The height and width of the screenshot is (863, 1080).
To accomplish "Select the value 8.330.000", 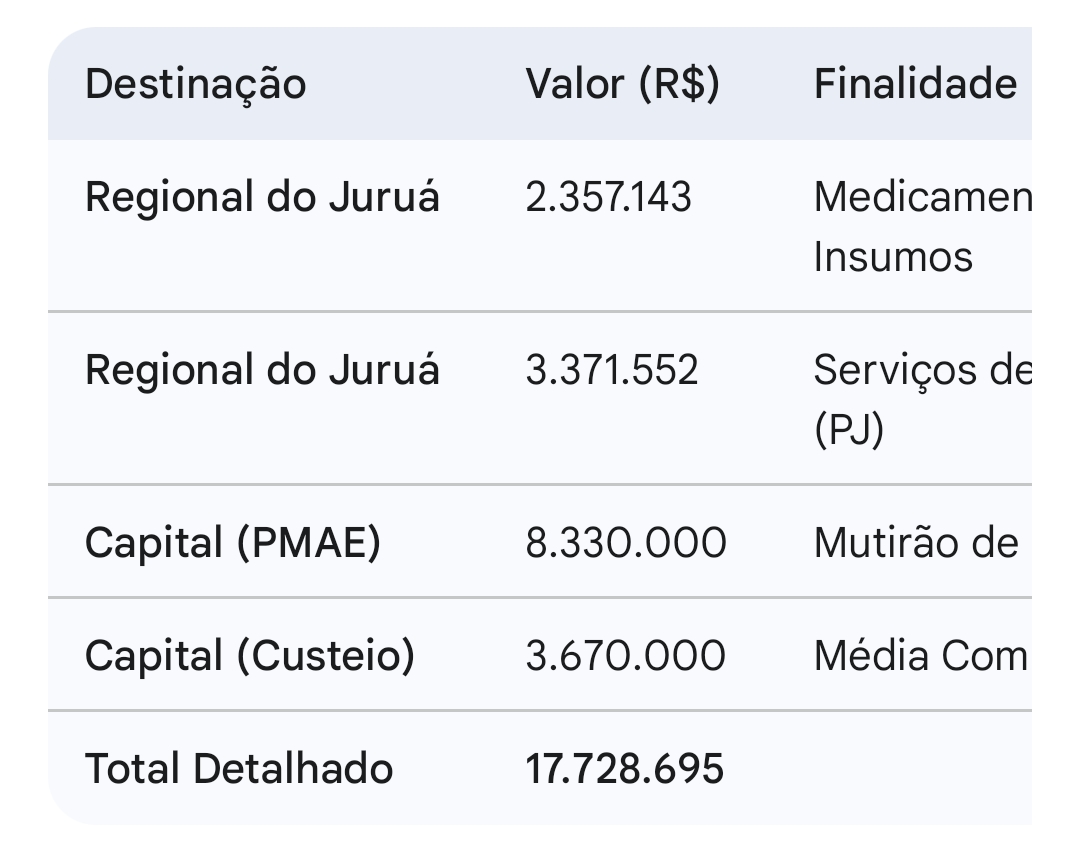I will click(x=626, y=543).
